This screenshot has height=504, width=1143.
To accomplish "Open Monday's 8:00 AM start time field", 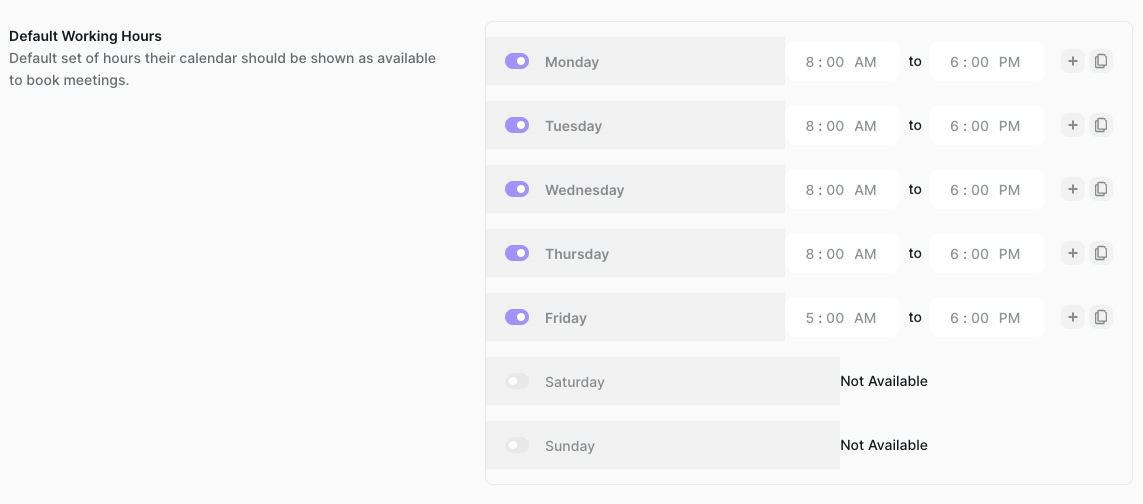I will (x=842, y=61).
